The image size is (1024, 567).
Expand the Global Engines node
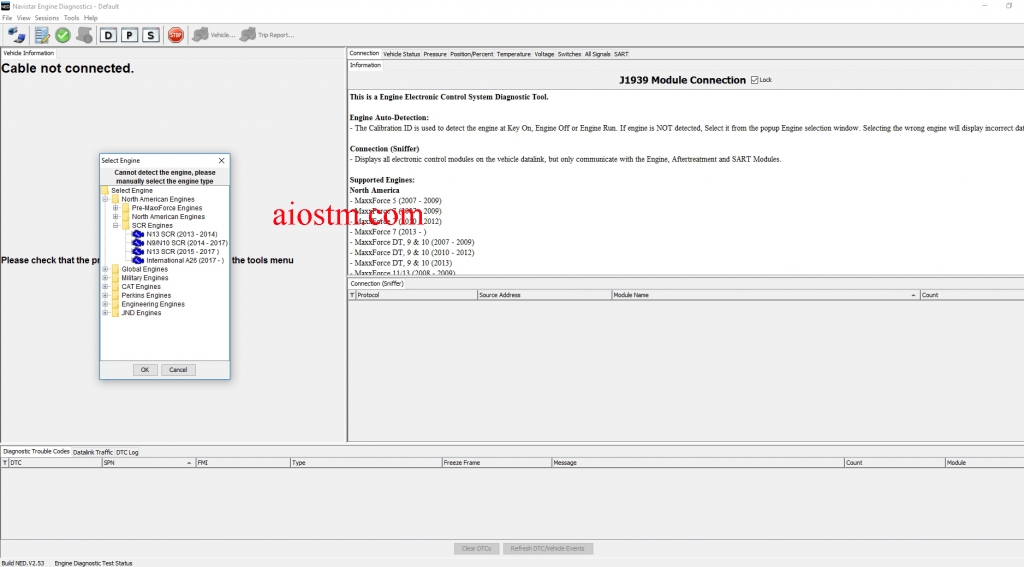[x=105, y=269]
